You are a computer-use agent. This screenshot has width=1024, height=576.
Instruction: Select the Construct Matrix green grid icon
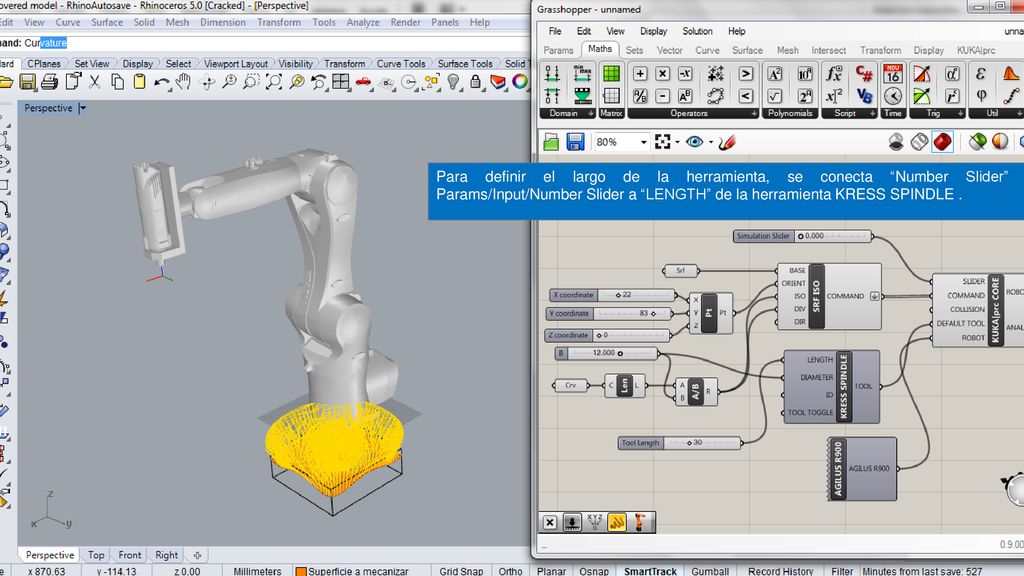point(611,73)
